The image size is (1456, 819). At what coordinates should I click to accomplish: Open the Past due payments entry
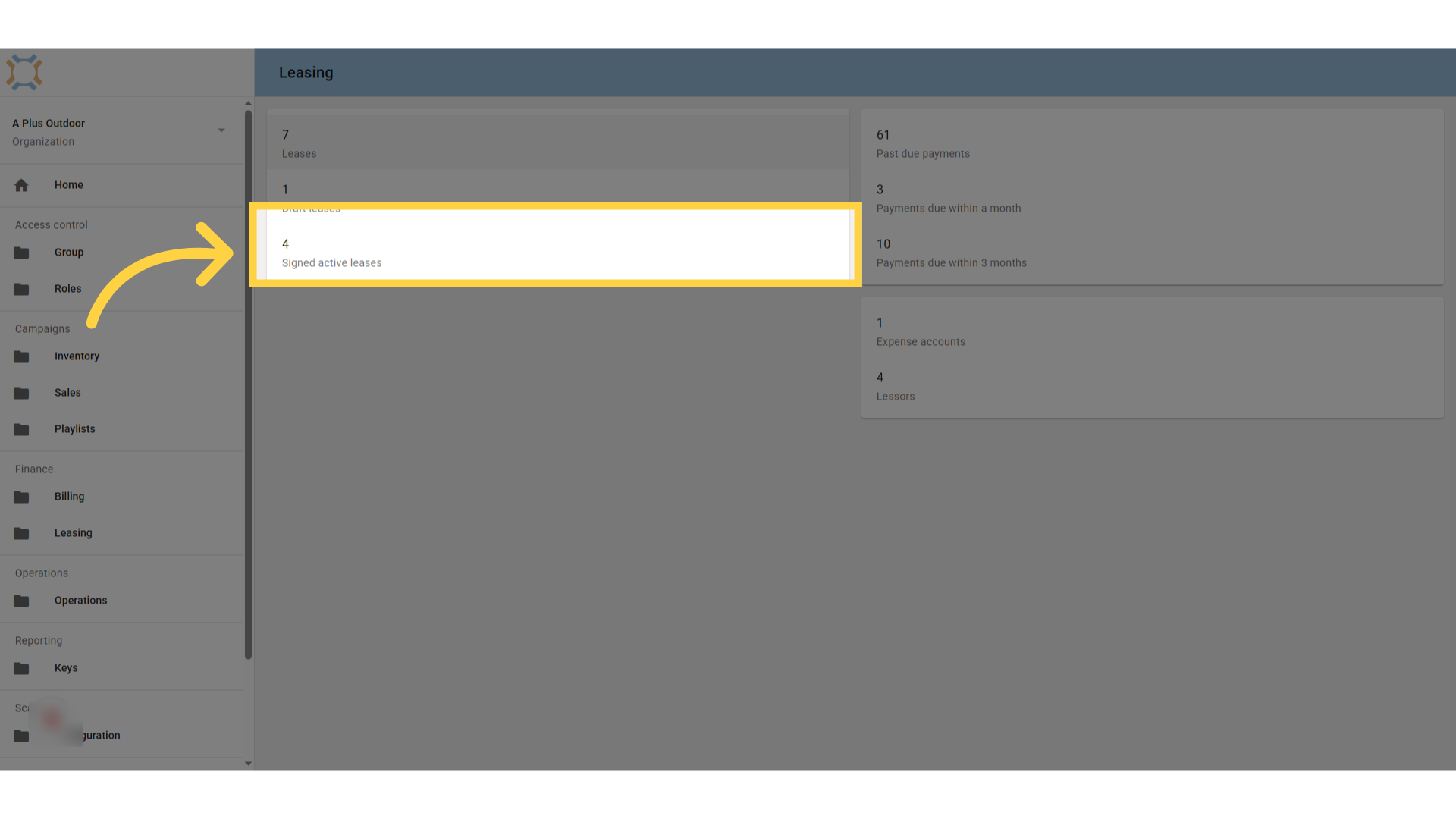pos(1152,144)
